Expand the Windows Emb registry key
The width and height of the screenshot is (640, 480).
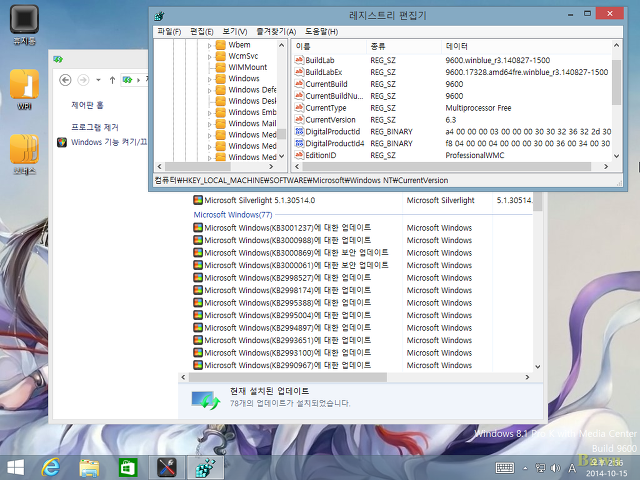tap(209, 113)
